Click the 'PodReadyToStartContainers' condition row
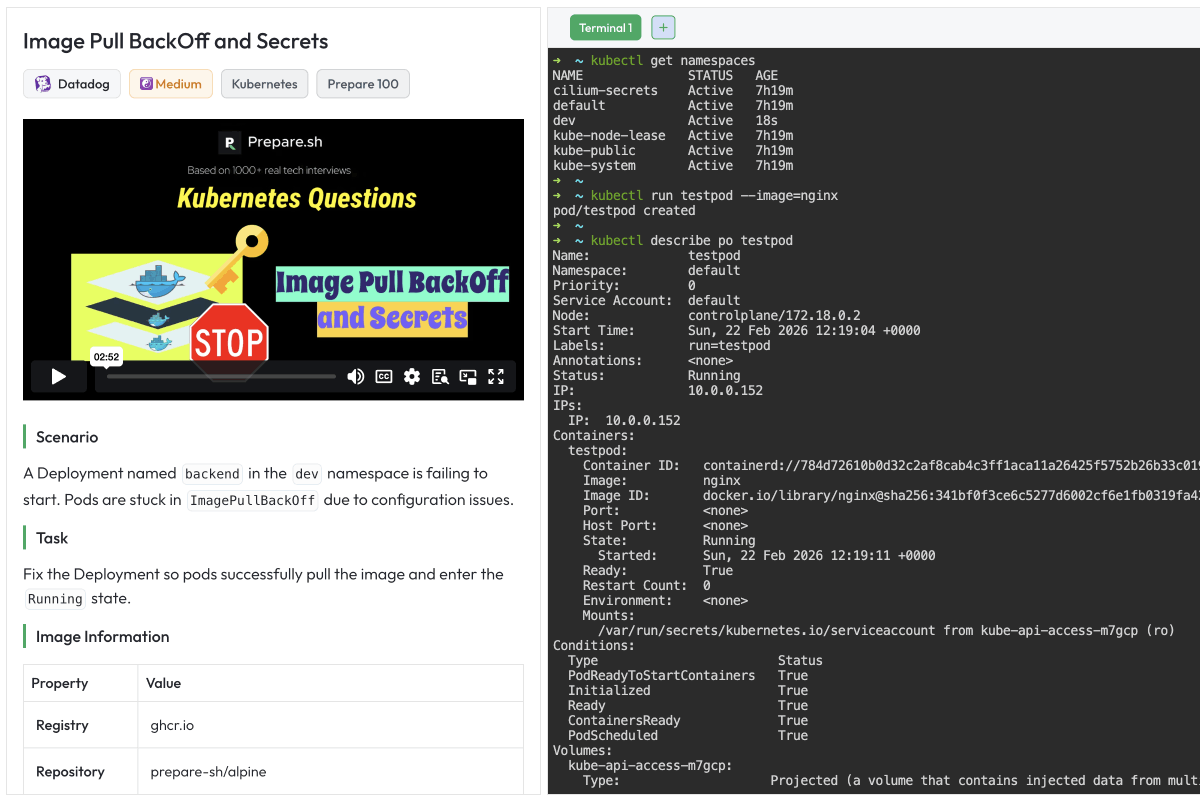 [688, 675]
